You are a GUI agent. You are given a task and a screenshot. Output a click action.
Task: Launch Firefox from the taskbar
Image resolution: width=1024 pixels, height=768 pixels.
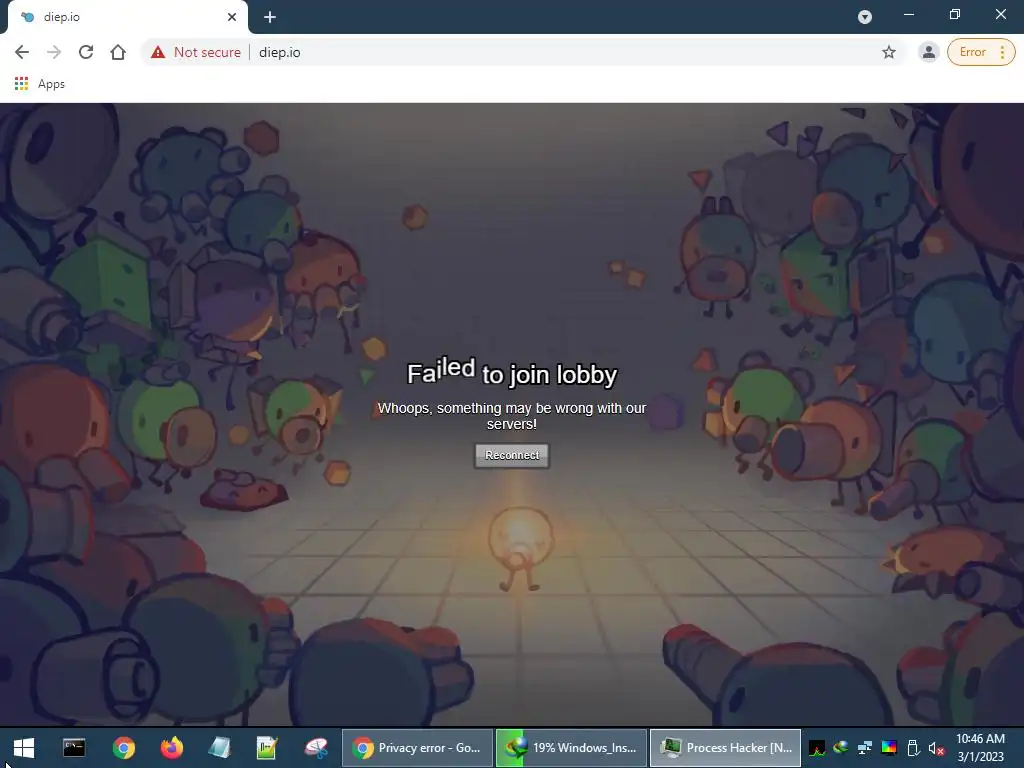tap(172, 748)
